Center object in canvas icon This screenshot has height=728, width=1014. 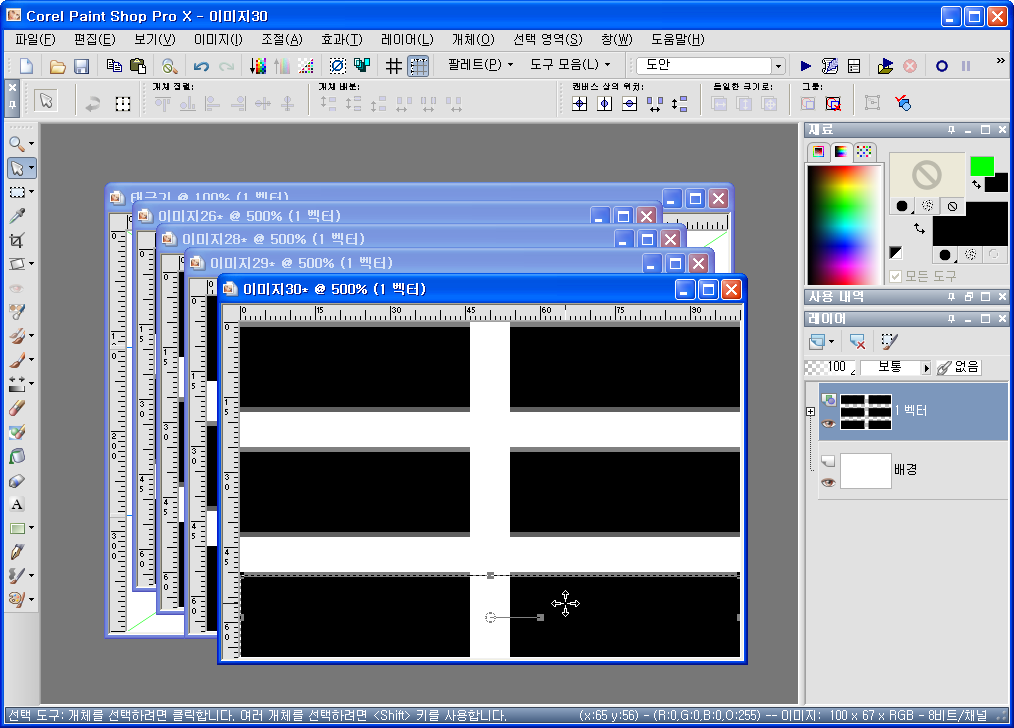coord(579,104)
